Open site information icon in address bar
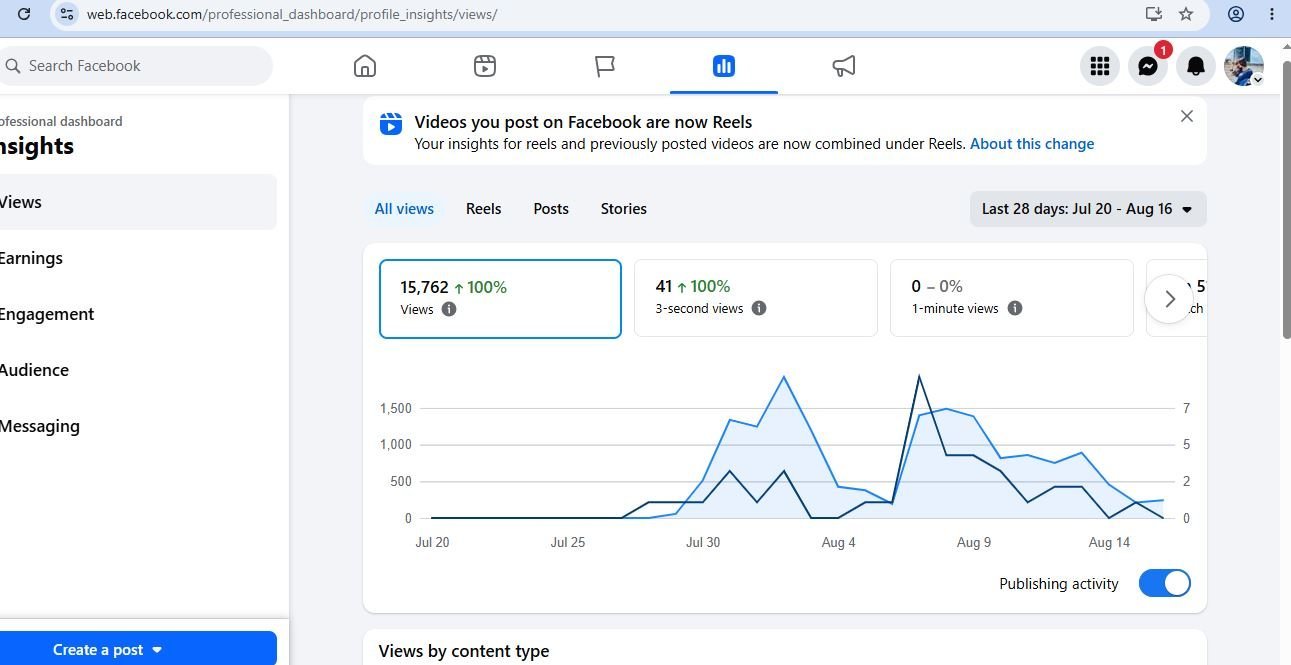The height and width of the screenshot is (665, 1291). 66,14
